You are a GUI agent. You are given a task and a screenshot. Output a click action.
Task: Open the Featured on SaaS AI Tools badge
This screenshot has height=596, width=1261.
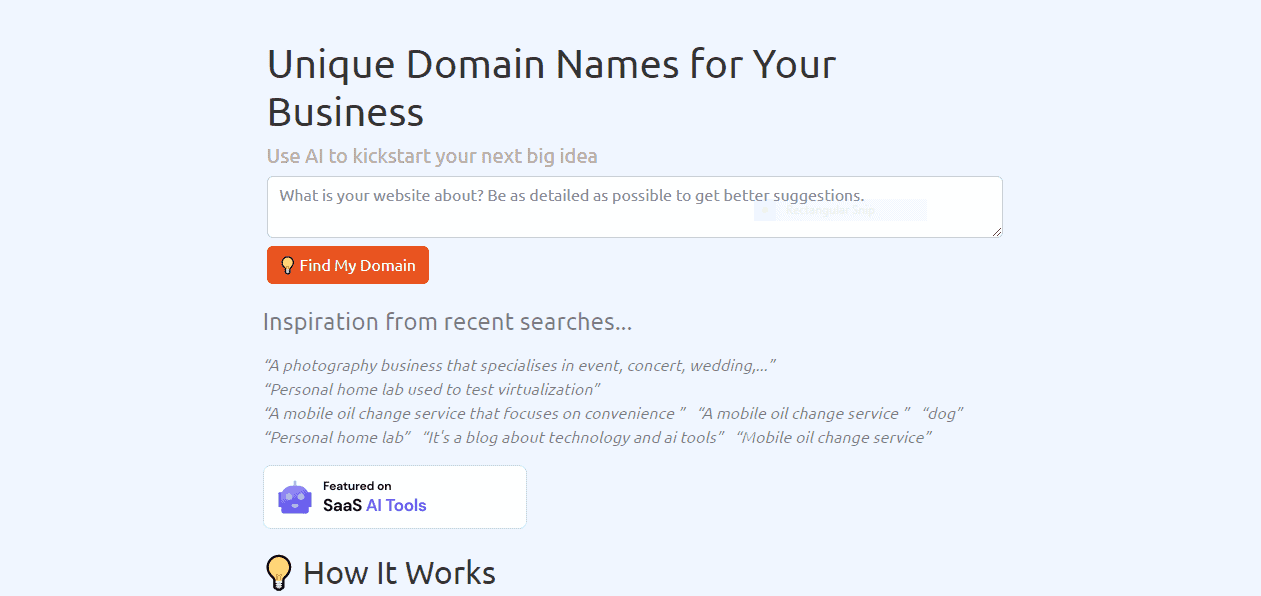pyautogui.click(x=395, y=497)
